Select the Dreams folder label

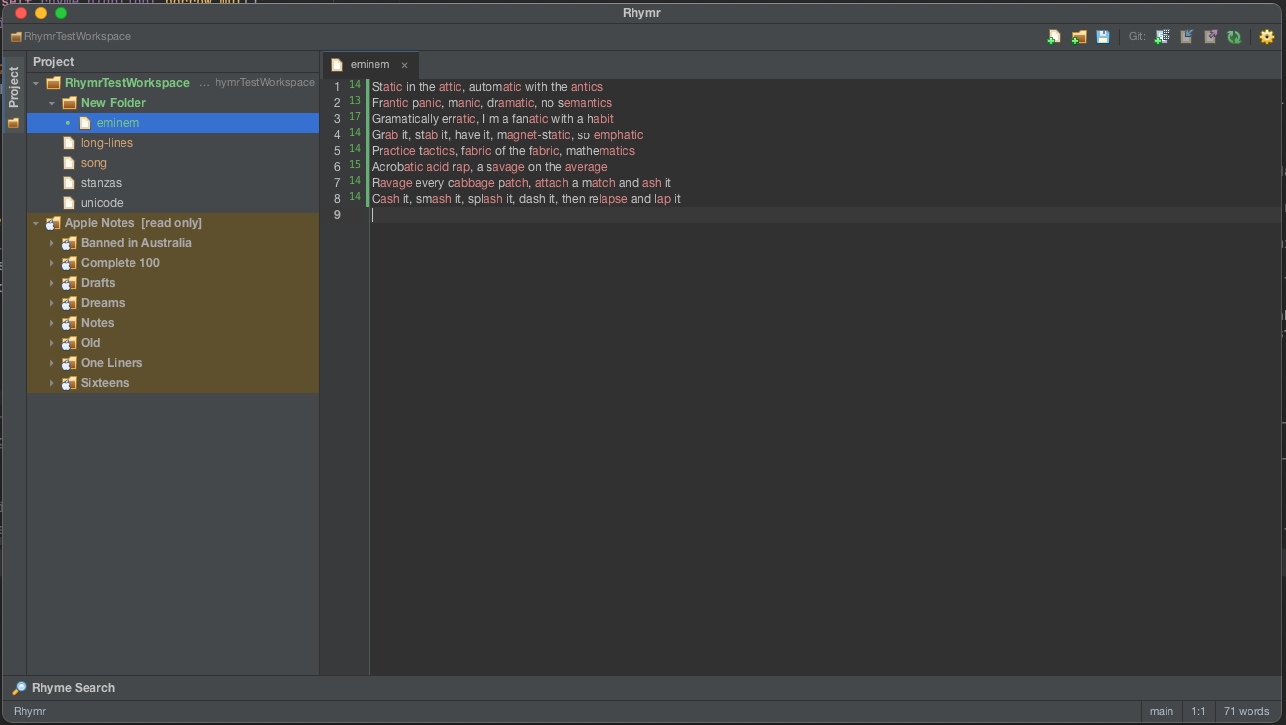(x=103, y=303)
